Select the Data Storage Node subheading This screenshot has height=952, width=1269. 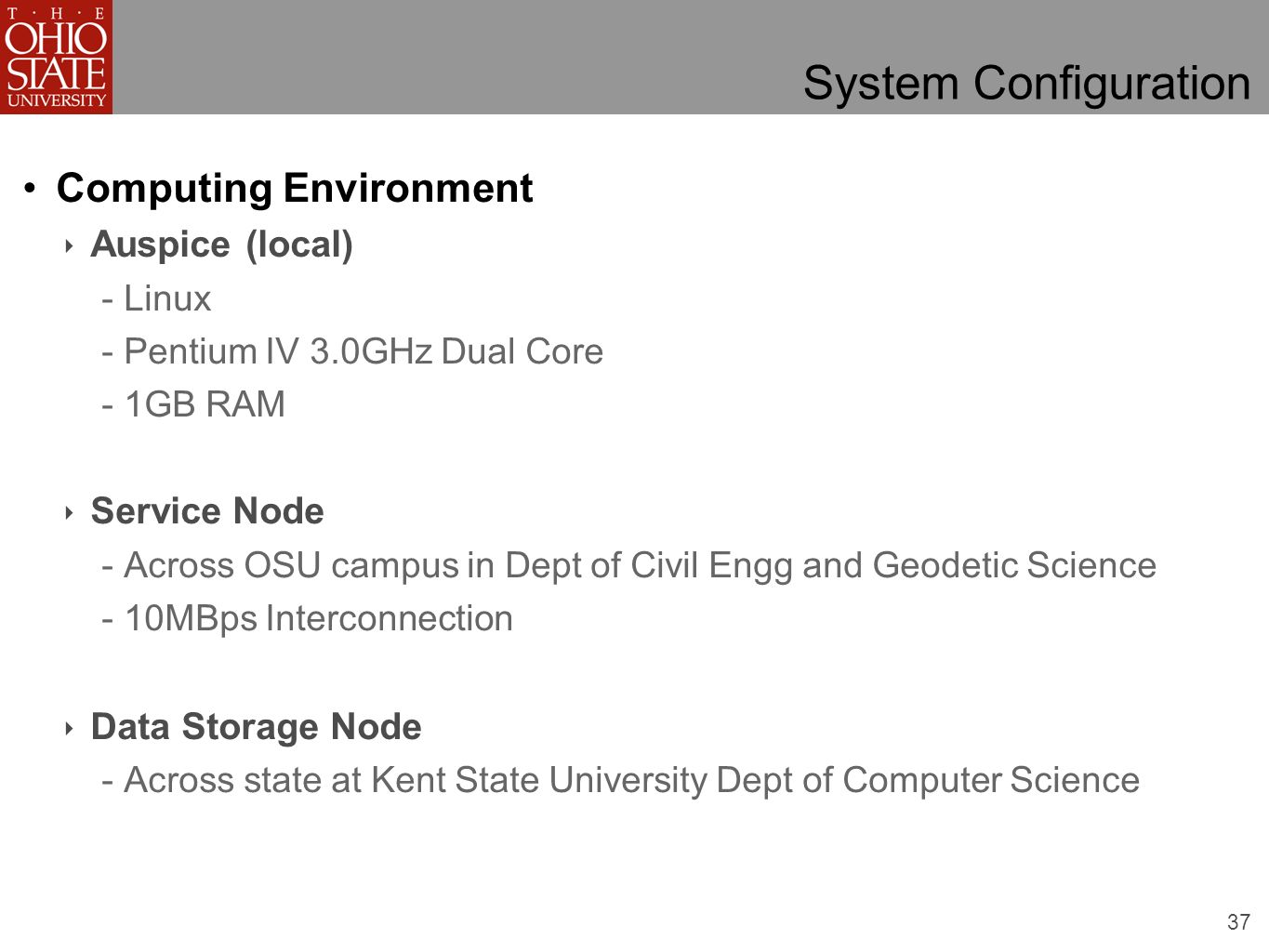(257, 727)
